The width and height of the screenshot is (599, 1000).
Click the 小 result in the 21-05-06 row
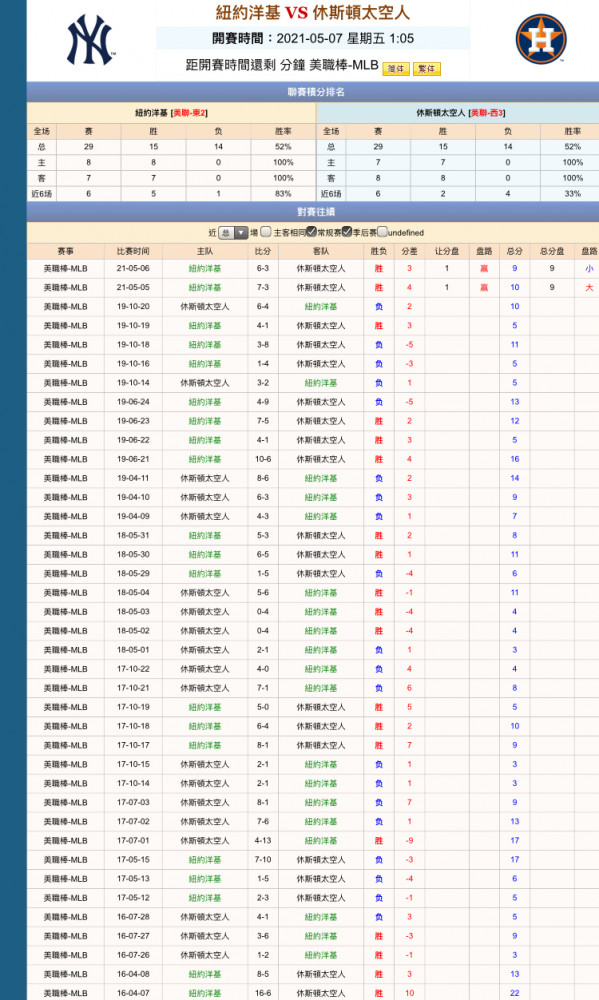pos(589,268)
